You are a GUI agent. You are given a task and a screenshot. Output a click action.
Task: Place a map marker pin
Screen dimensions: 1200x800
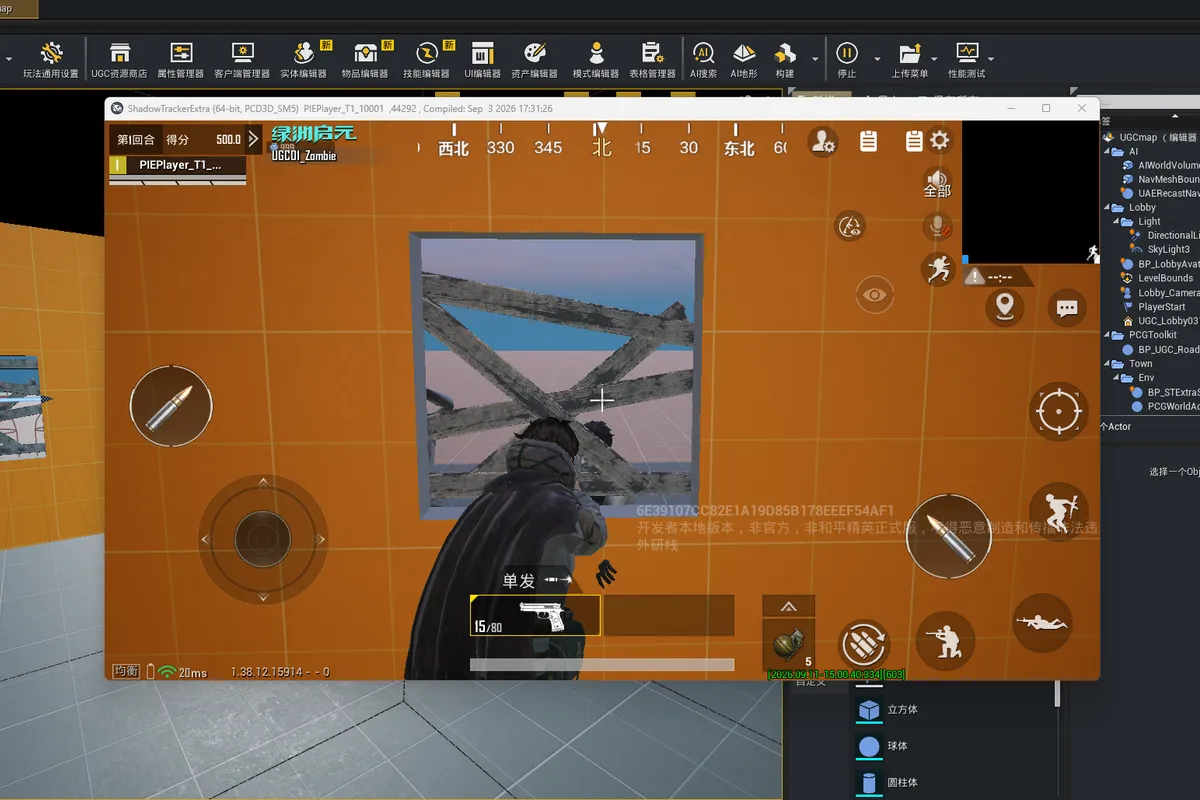tap(1004, 306)
